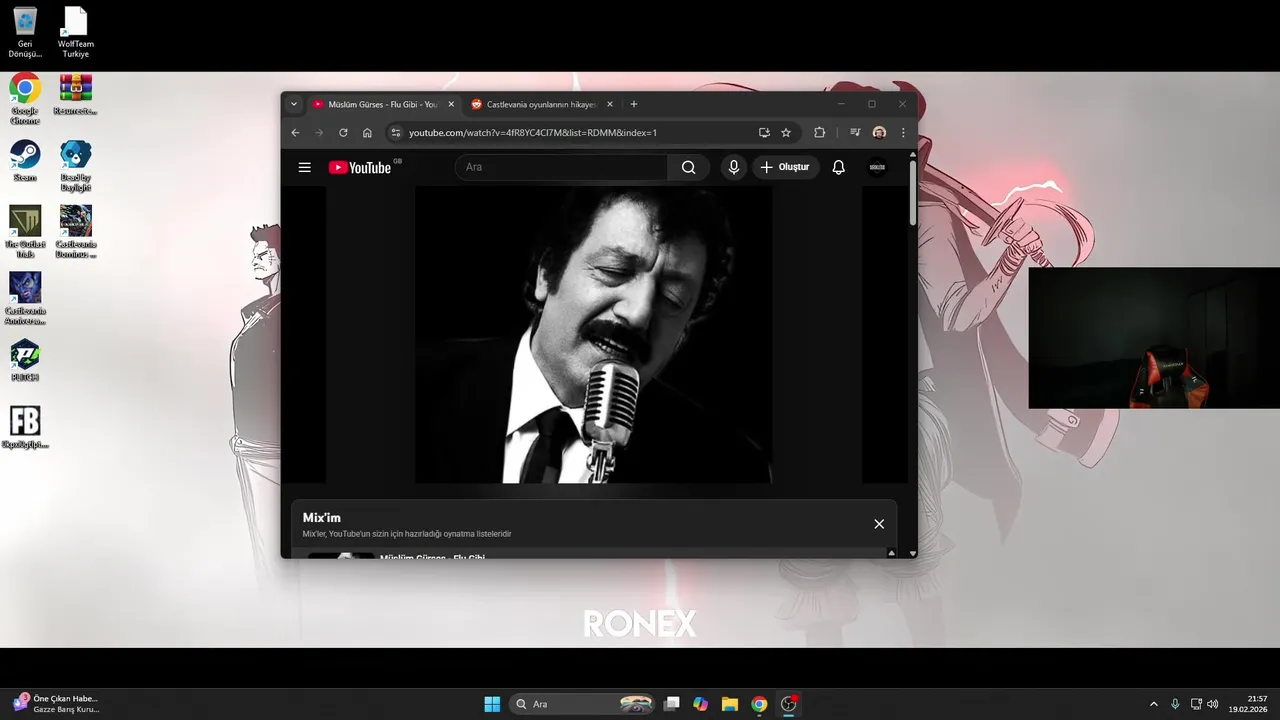Select the WolfTeam Turkiye desktop shortcut
This screenshot has height=720, width=1280.
click(75, 32)
